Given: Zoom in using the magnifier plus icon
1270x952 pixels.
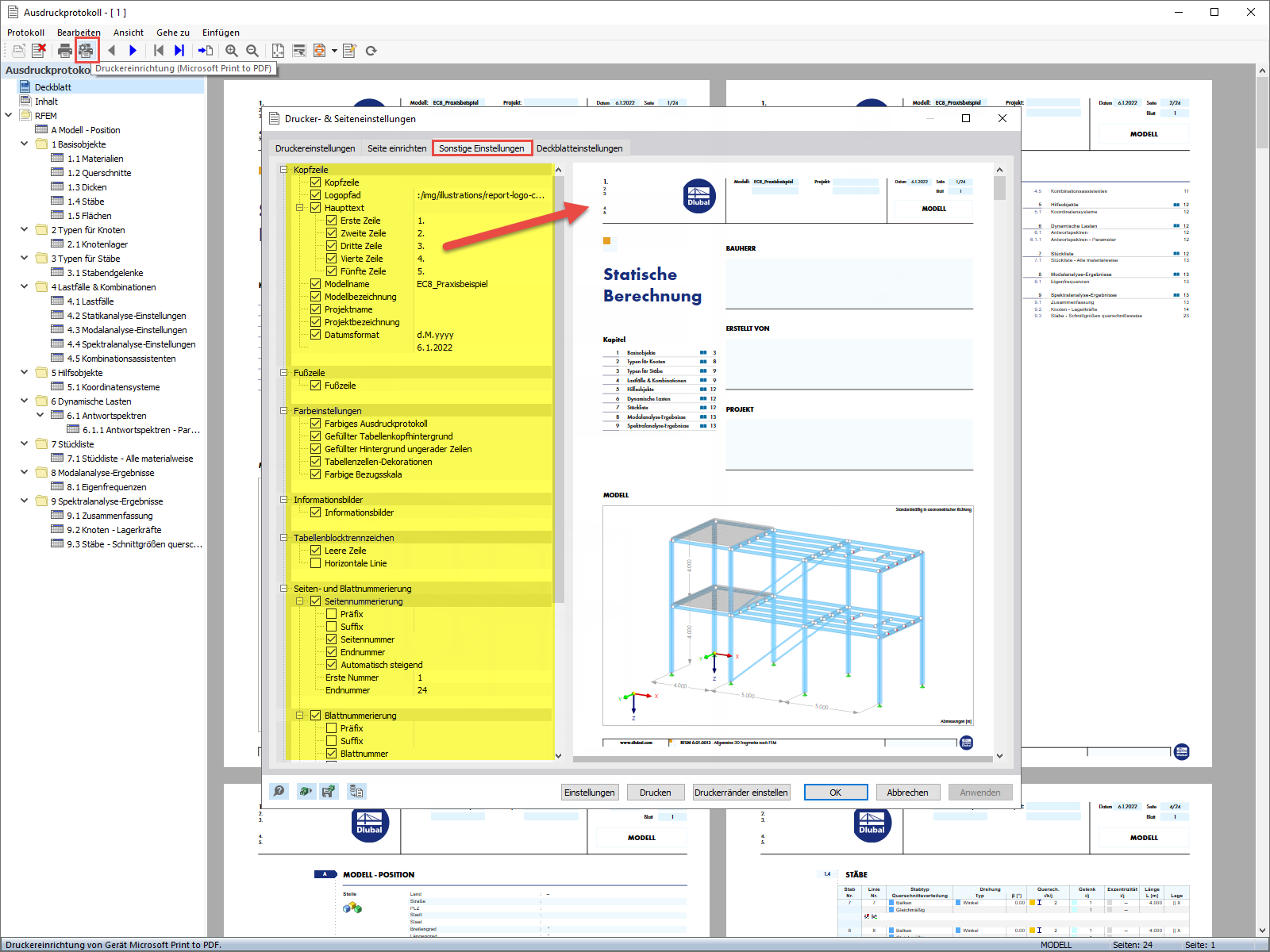Looking at the screenshot, I should coord(232,50).
